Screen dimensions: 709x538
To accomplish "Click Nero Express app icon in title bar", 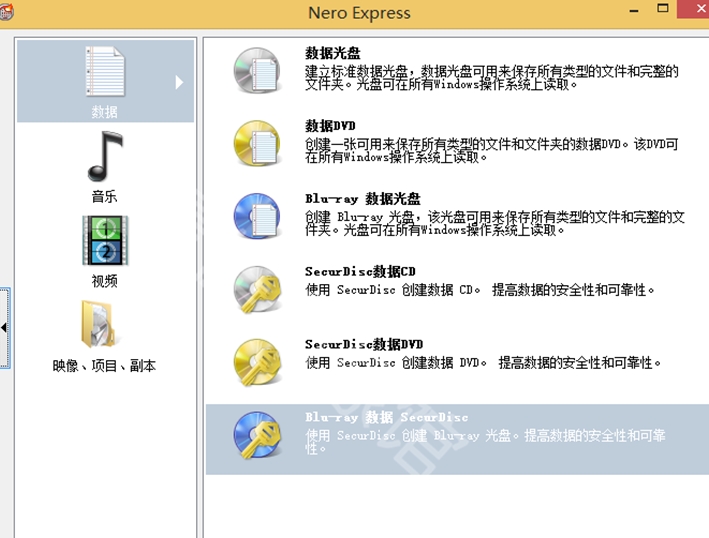I will pos(6,11).
